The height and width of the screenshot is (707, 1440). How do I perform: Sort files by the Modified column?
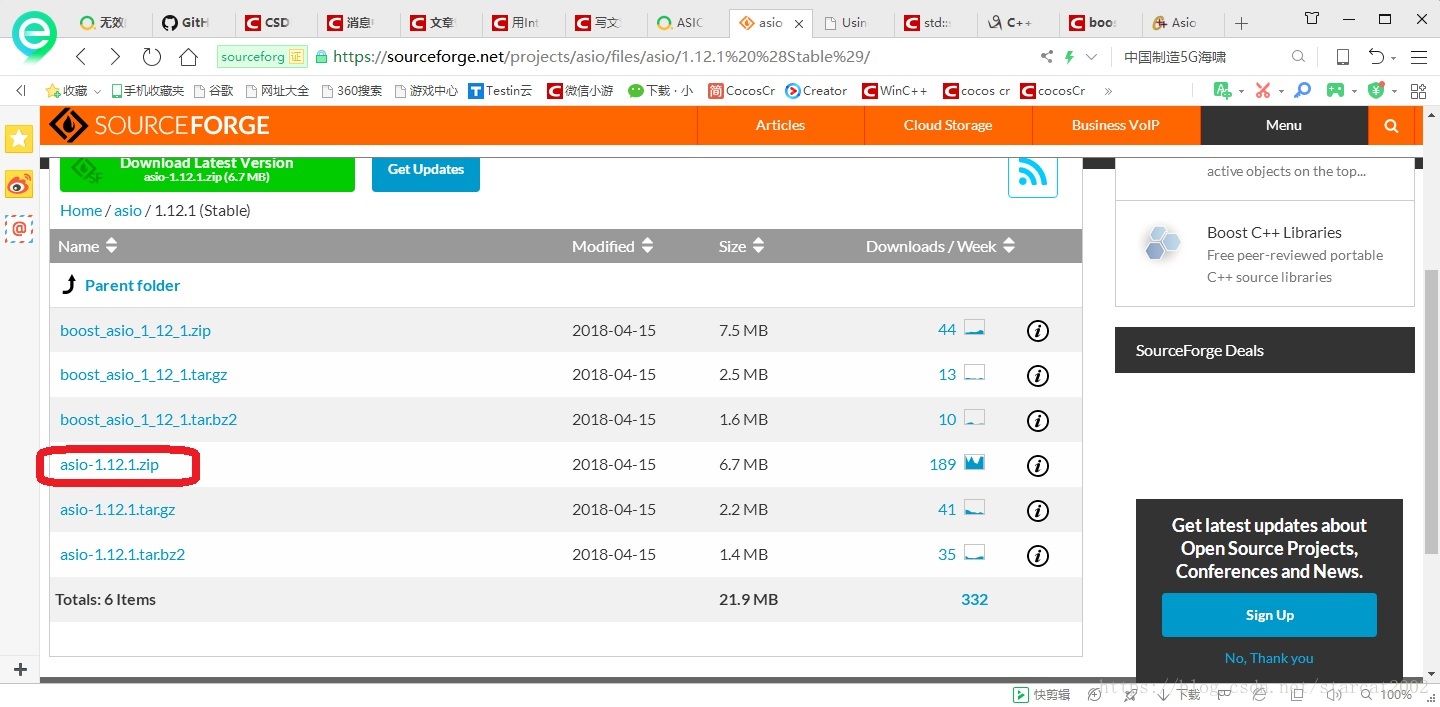[x=612, y=246]
